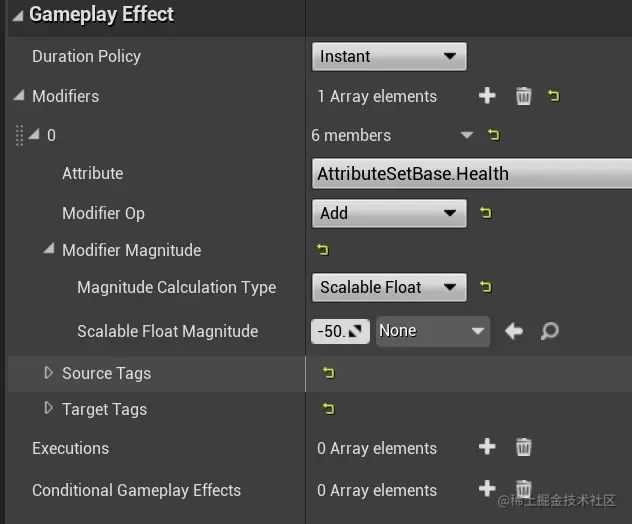The width and height of the screenshot is (632, 524).
Task: Open Magnitude Calculation Type dropdown
Action: [389, 288]
